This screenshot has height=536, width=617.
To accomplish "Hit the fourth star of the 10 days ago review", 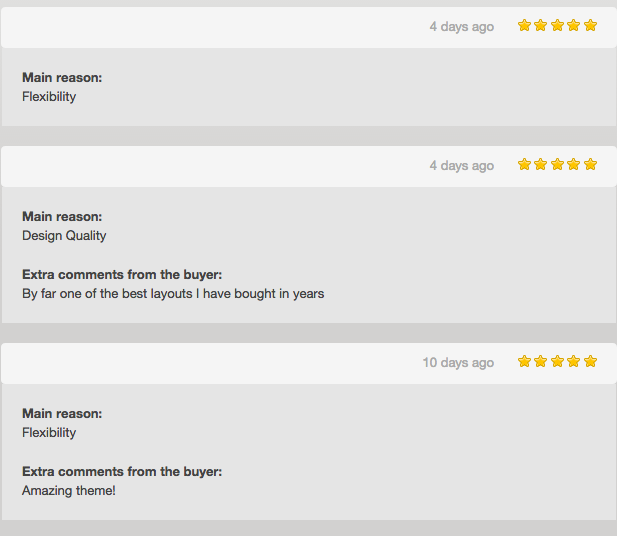I will click(574, 362).
